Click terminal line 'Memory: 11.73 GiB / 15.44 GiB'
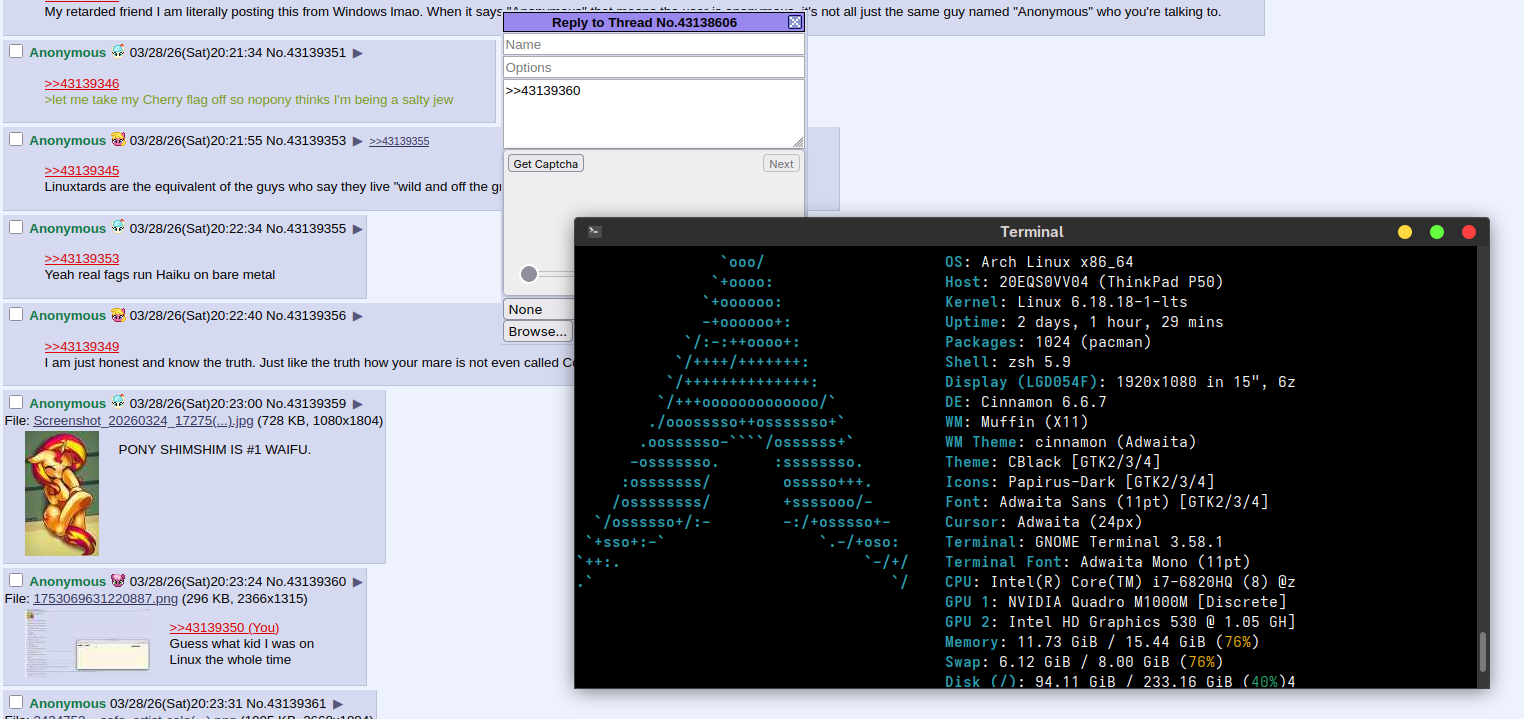This screenshot has height=719, width=1524. [1102, 642]
